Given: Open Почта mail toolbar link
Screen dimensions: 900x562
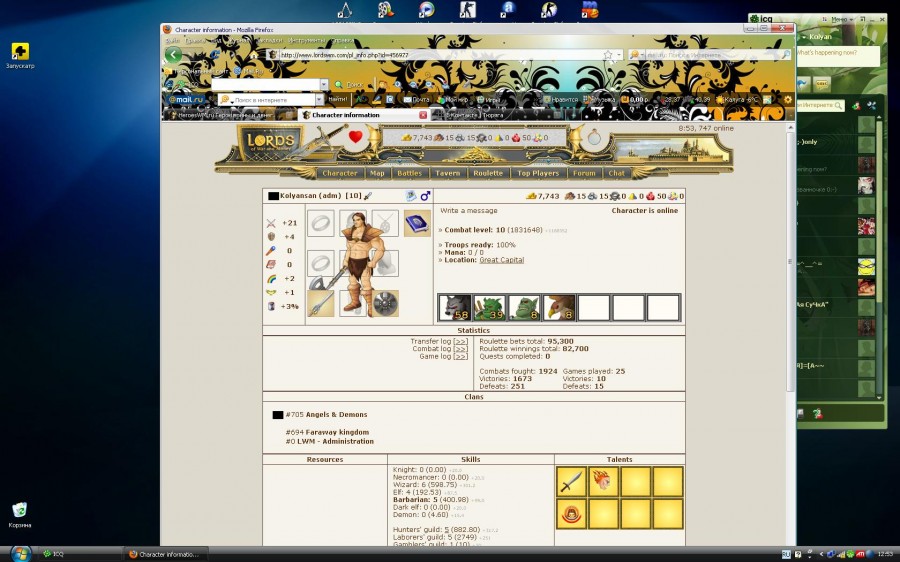Looking at the screenshot, I should pos(416,99).
